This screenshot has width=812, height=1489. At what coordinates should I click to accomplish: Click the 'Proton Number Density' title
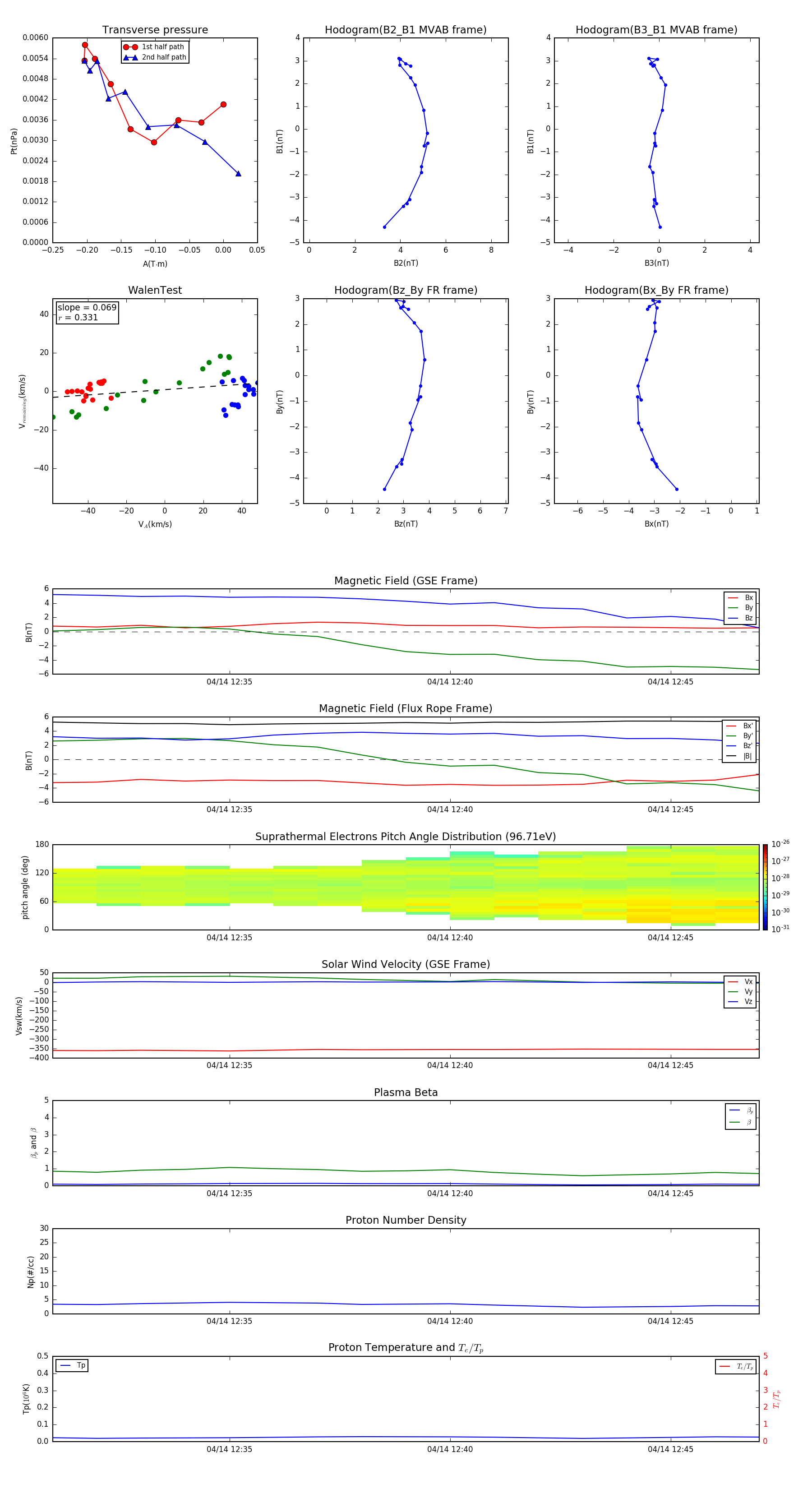point(406,1220)
